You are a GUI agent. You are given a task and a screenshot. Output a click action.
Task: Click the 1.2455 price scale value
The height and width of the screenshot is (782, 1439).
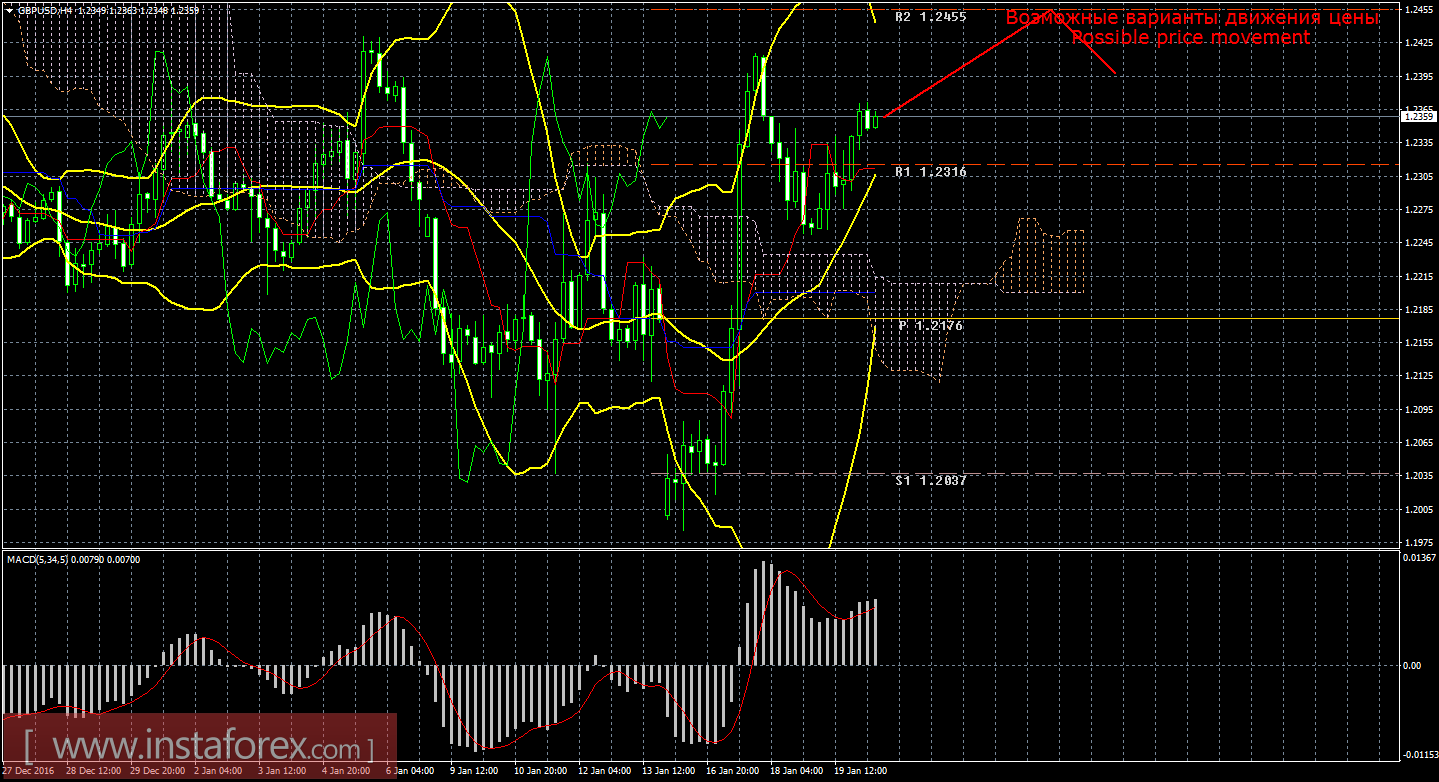(1418, 9)
